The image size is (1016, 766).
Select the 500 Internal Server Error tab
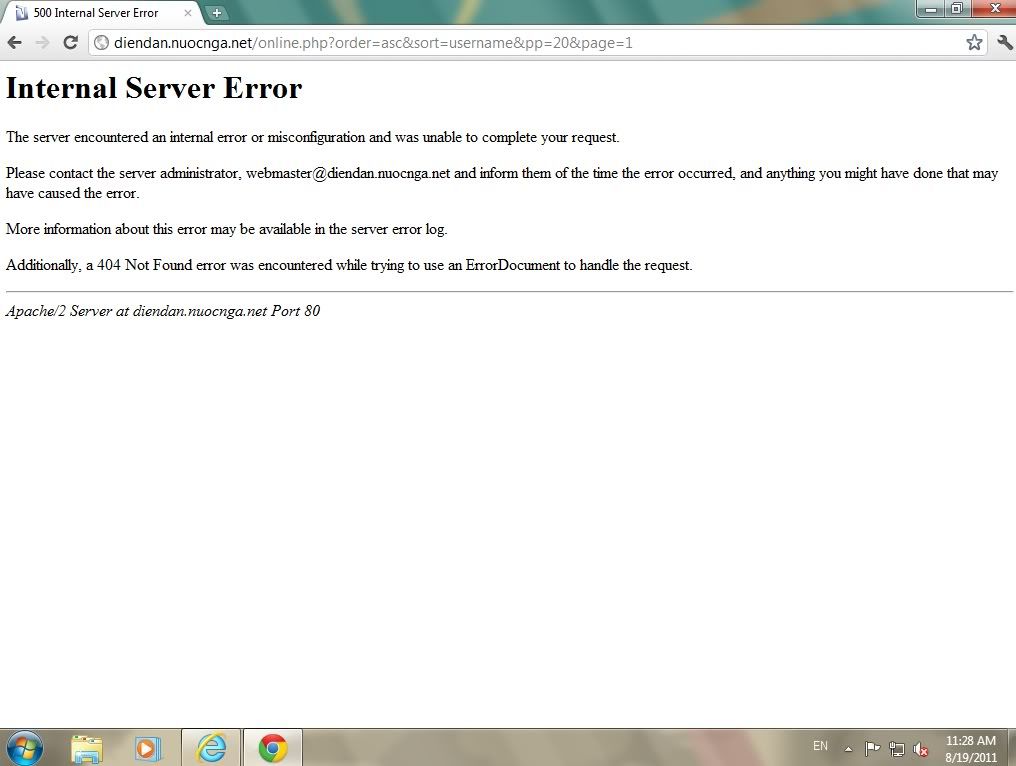(x=95, y=13)
